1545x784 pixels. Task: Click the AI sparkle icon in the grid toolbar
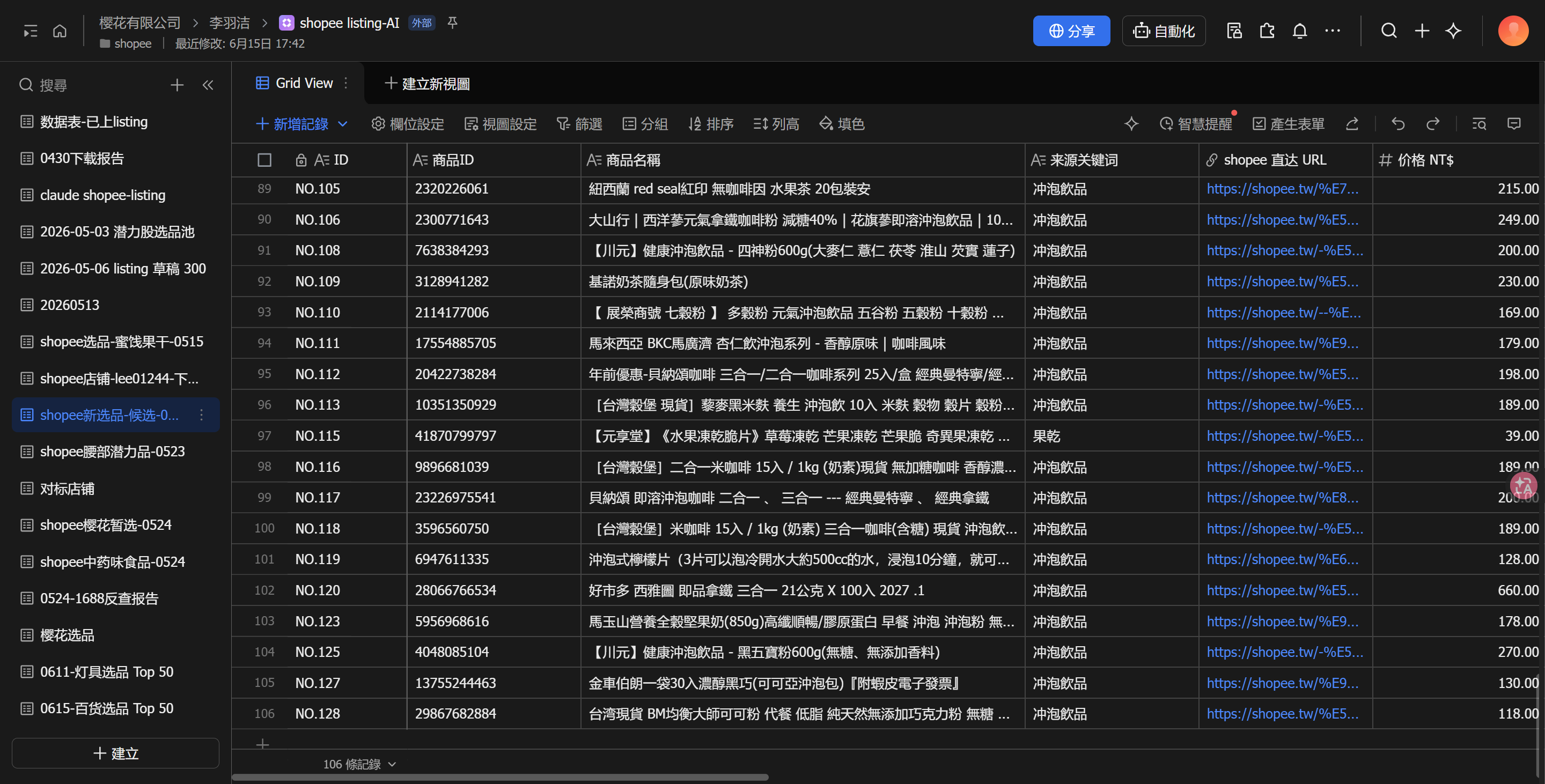pos(1131,124)
